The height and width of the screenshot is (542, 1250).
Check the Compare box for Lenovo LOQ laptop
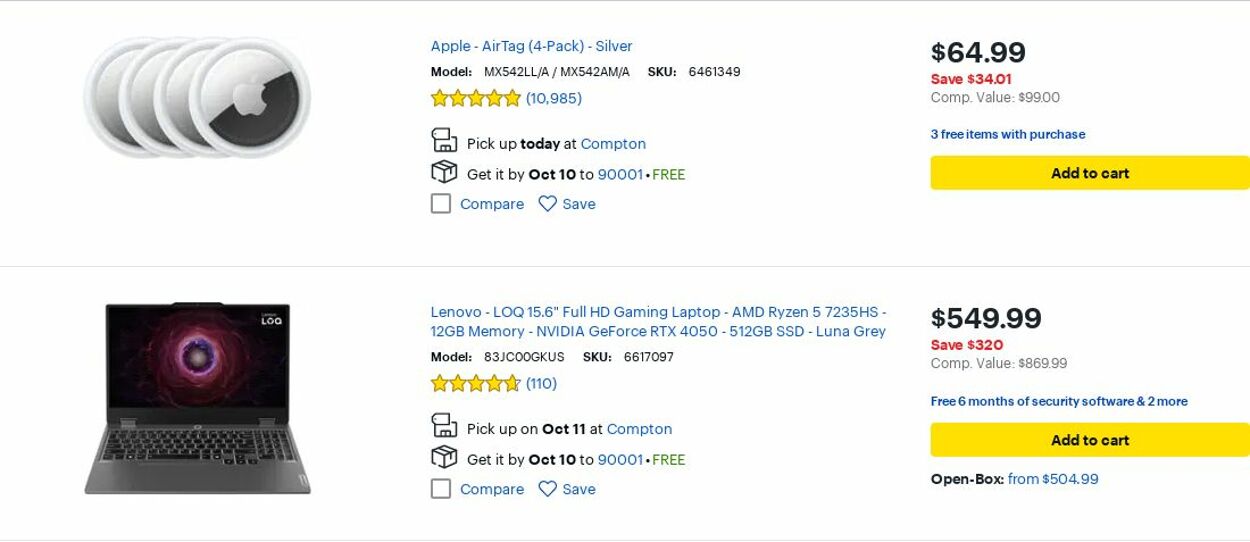coord(441,489)
